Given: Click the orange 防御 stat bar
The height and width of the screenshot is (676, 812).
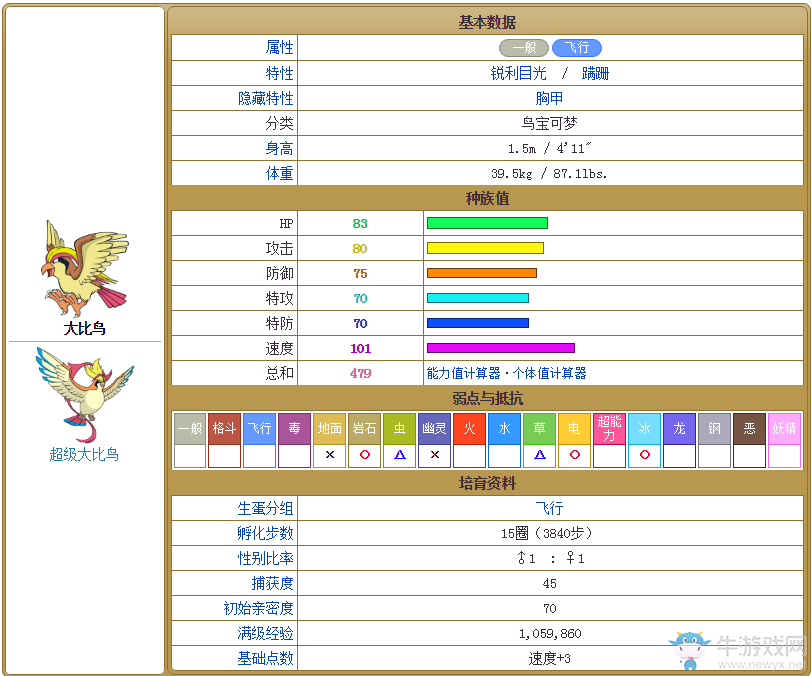Looking at the screenshot, I should pyautogui.click(x=482, y=273).
